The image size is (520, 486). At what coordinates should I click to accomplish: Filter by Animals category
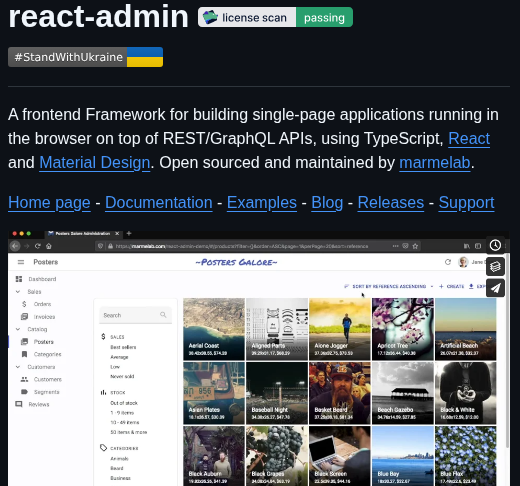point(119,459)
